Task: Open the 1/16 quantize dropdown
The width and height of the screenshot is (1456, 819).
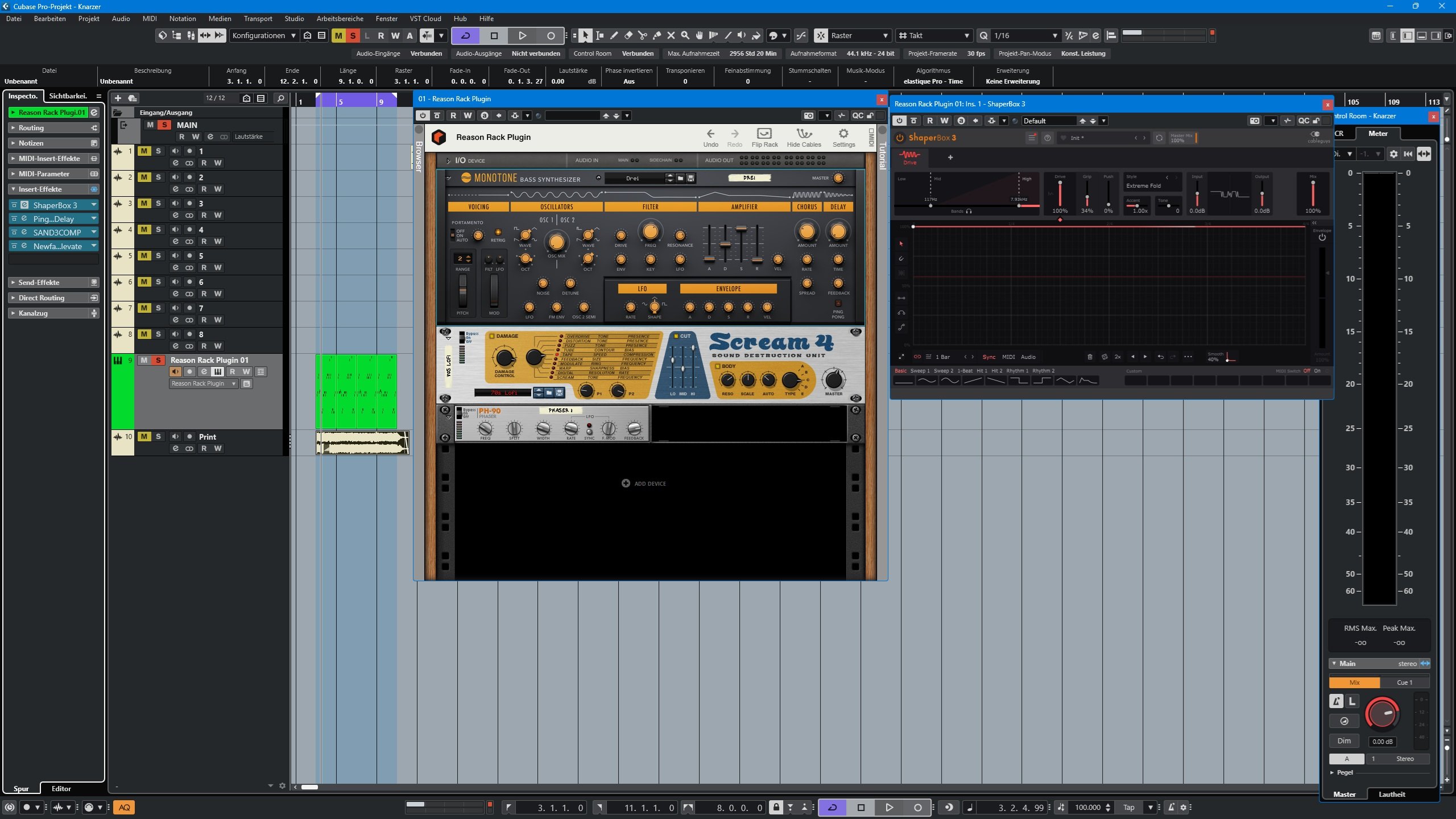Action: [x=1025, y=35]
